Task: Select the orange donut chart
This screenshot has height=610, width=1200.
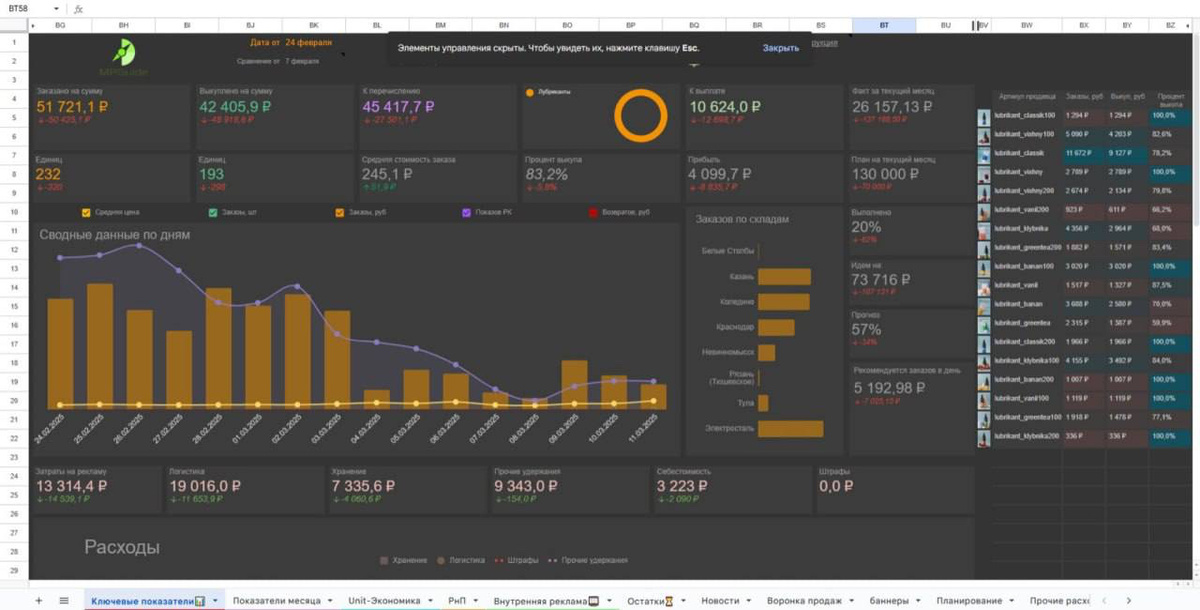Action: 640,116
